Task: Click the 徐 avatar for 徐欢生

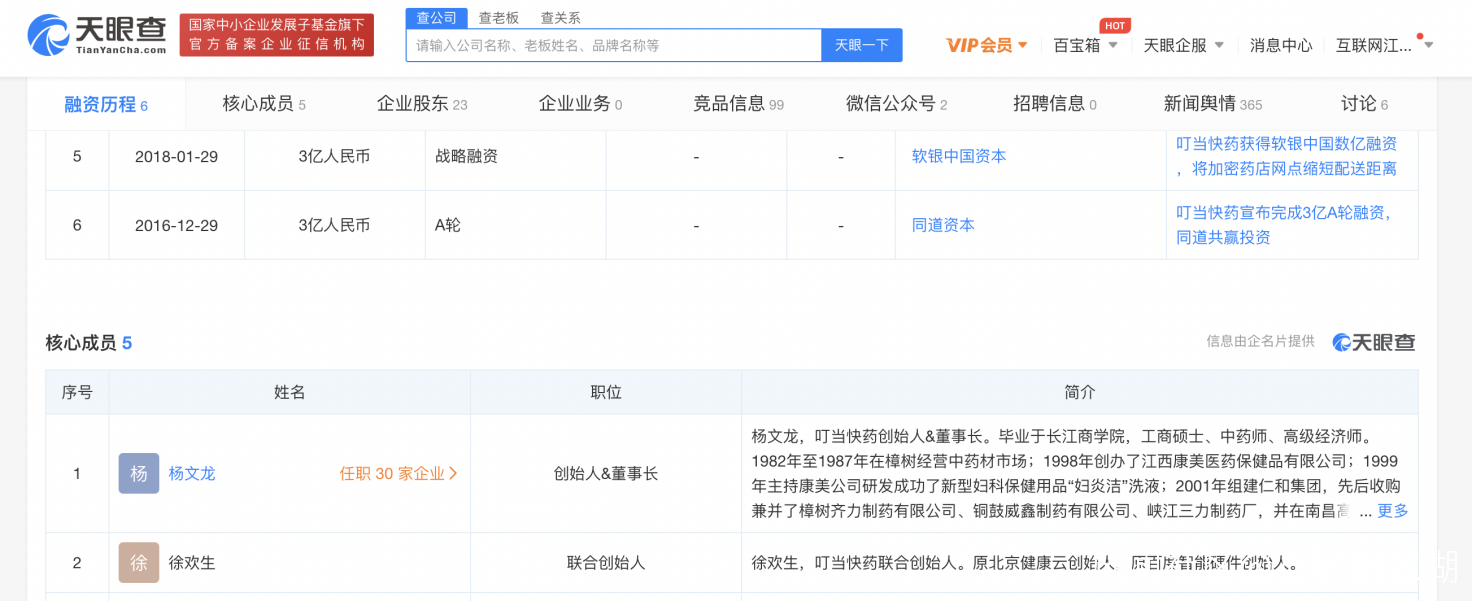Action: [x=139, y=562]
